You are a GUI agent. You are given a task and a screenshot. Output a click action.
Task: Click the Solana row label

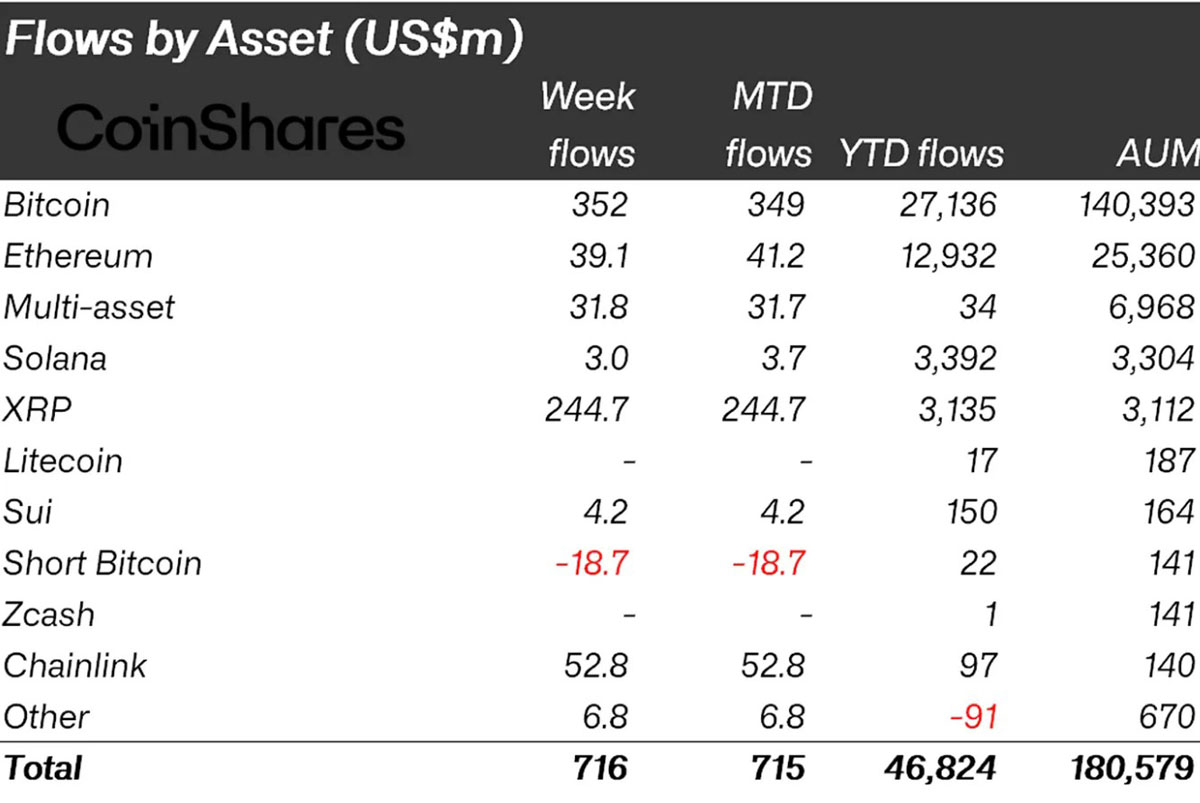(x=55, y=358)
